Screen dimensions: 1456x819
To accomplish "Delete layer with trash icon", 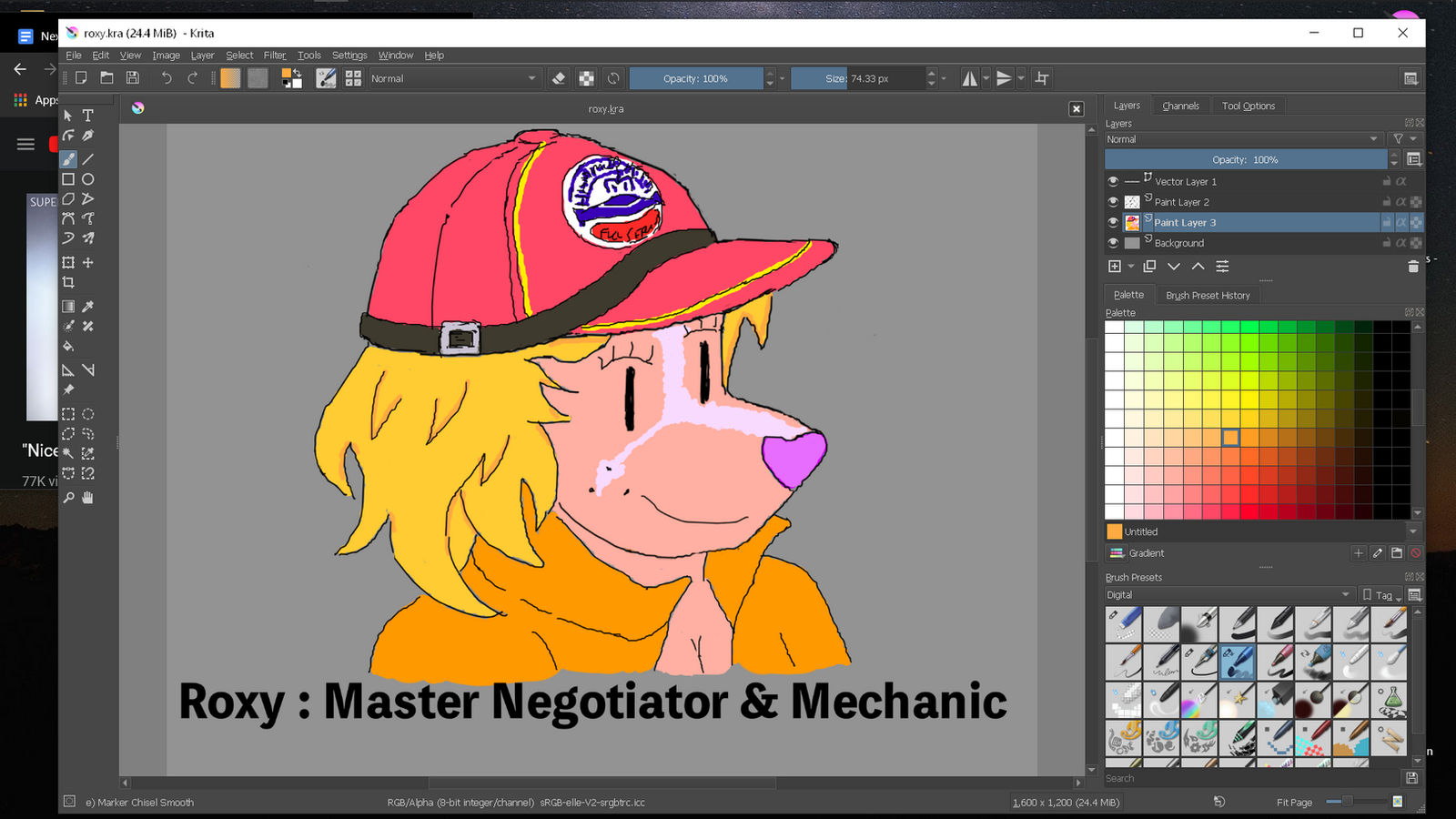I will click(1413, 267).
